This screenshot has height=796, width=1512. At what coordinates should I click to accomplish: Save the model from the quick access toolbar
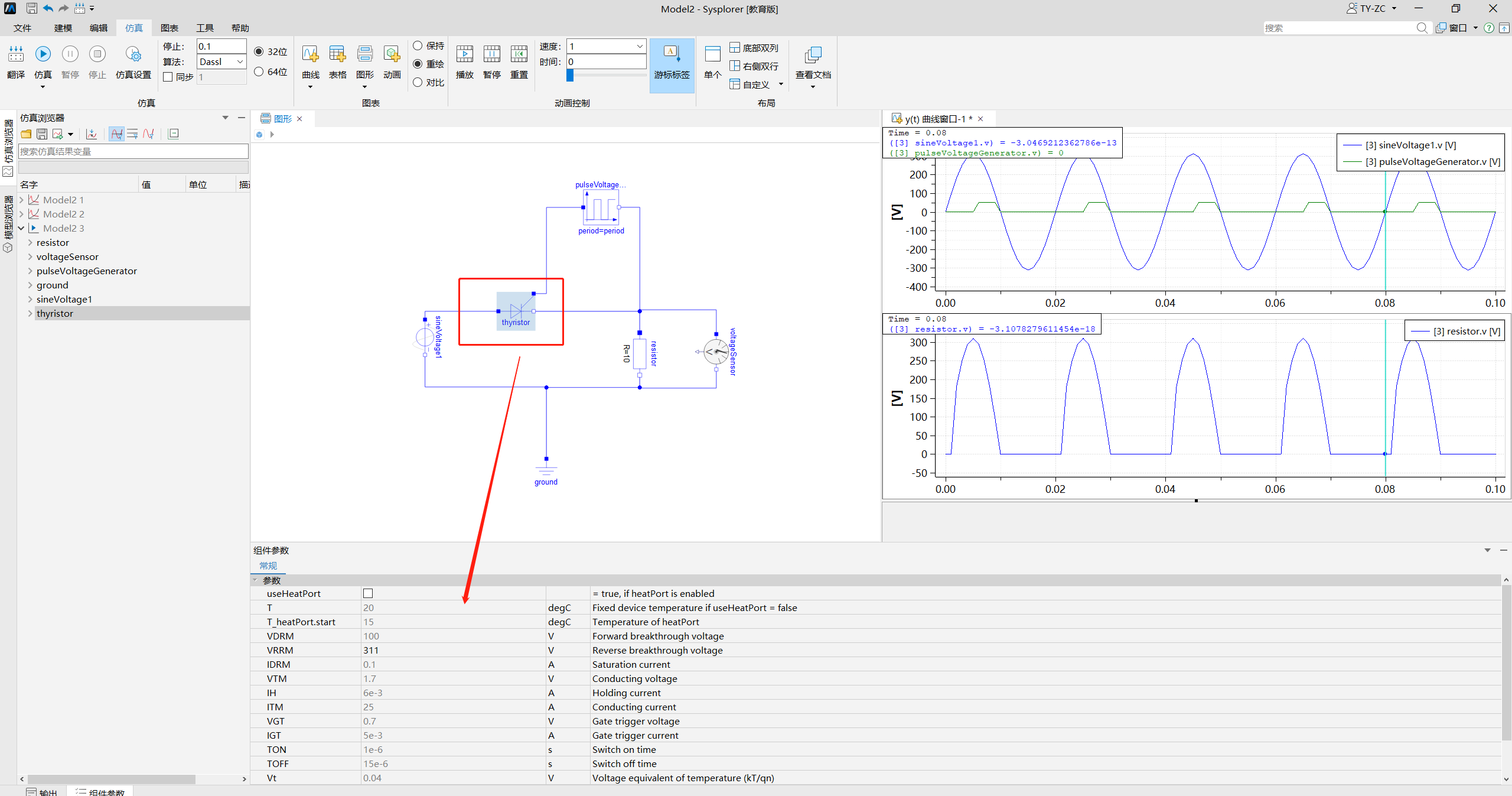pos(32,8)
